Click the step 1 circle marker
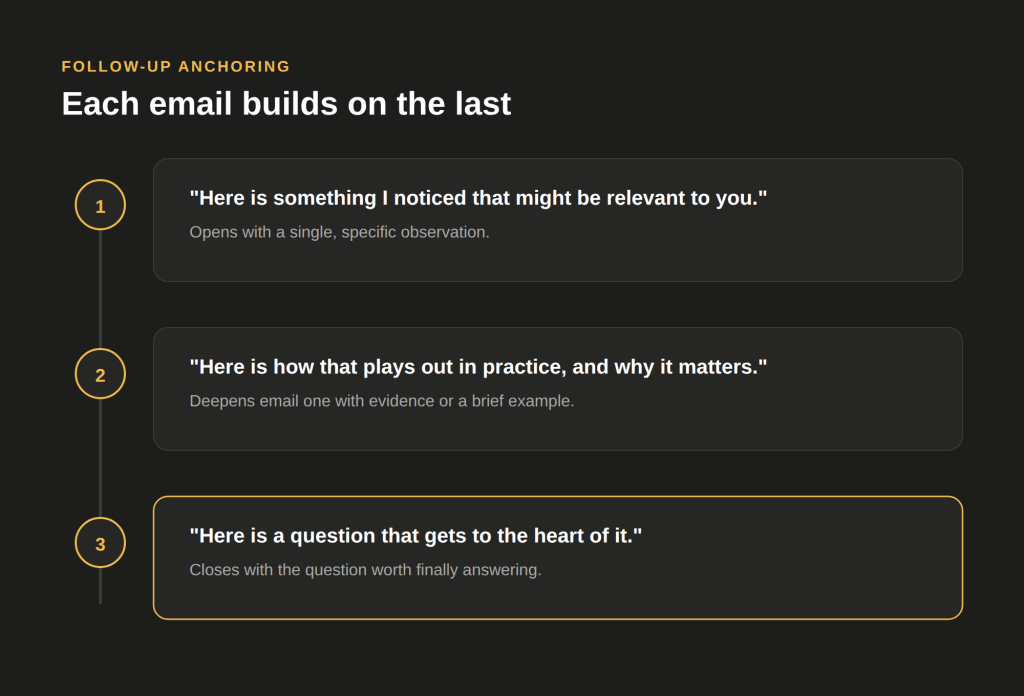 (100, 205)
